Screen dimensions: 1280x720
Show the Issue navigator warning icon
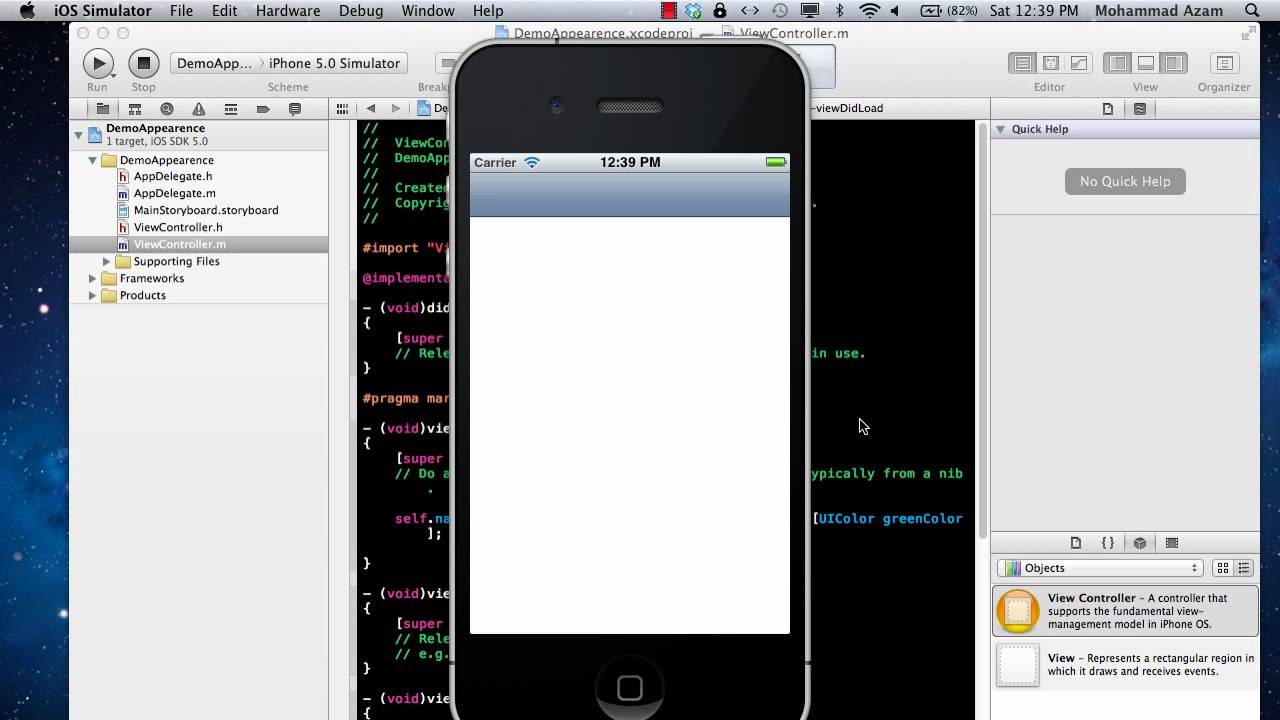click(x=199, y=109)
